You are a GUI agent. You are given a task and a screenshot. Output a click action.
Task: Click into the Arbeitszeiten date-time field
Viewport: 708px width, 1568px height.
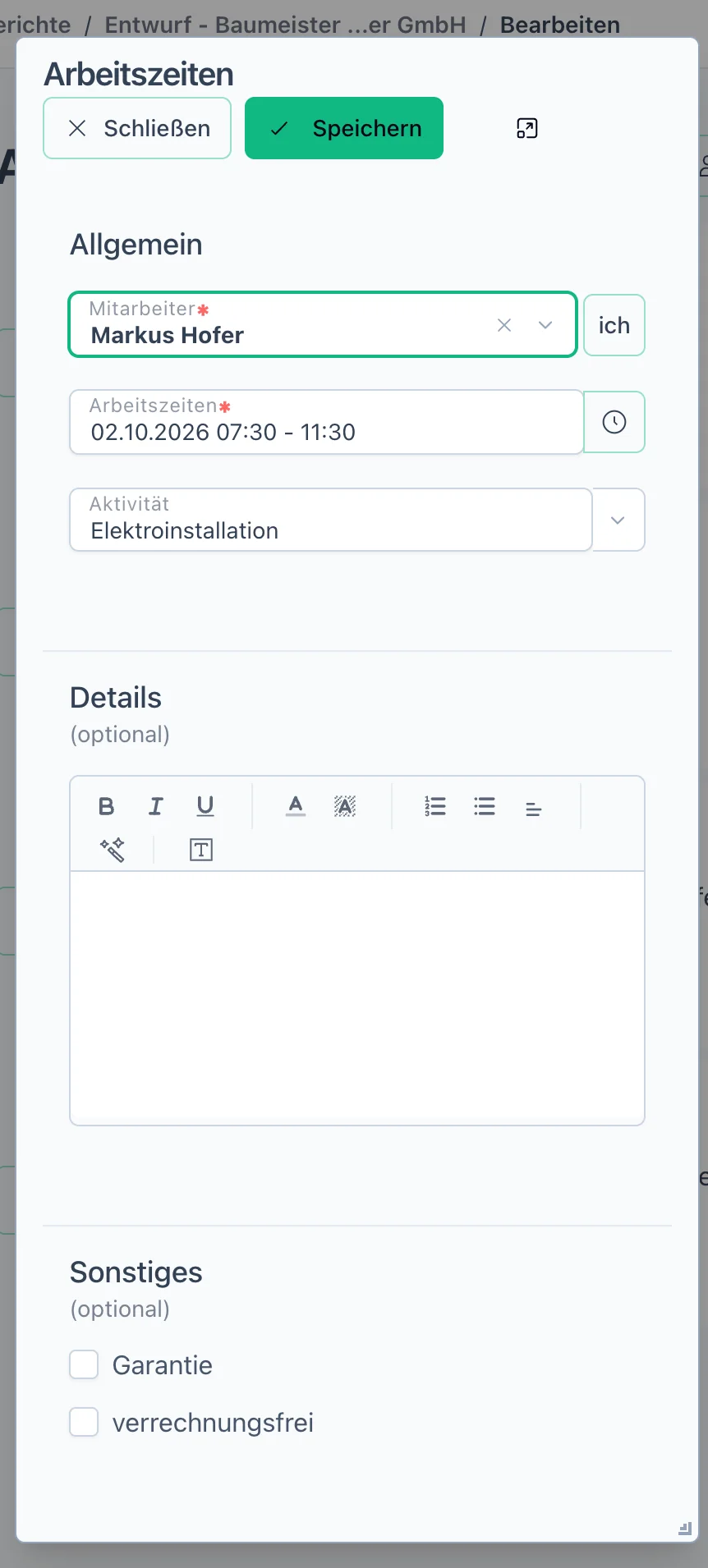click(327, 422)
